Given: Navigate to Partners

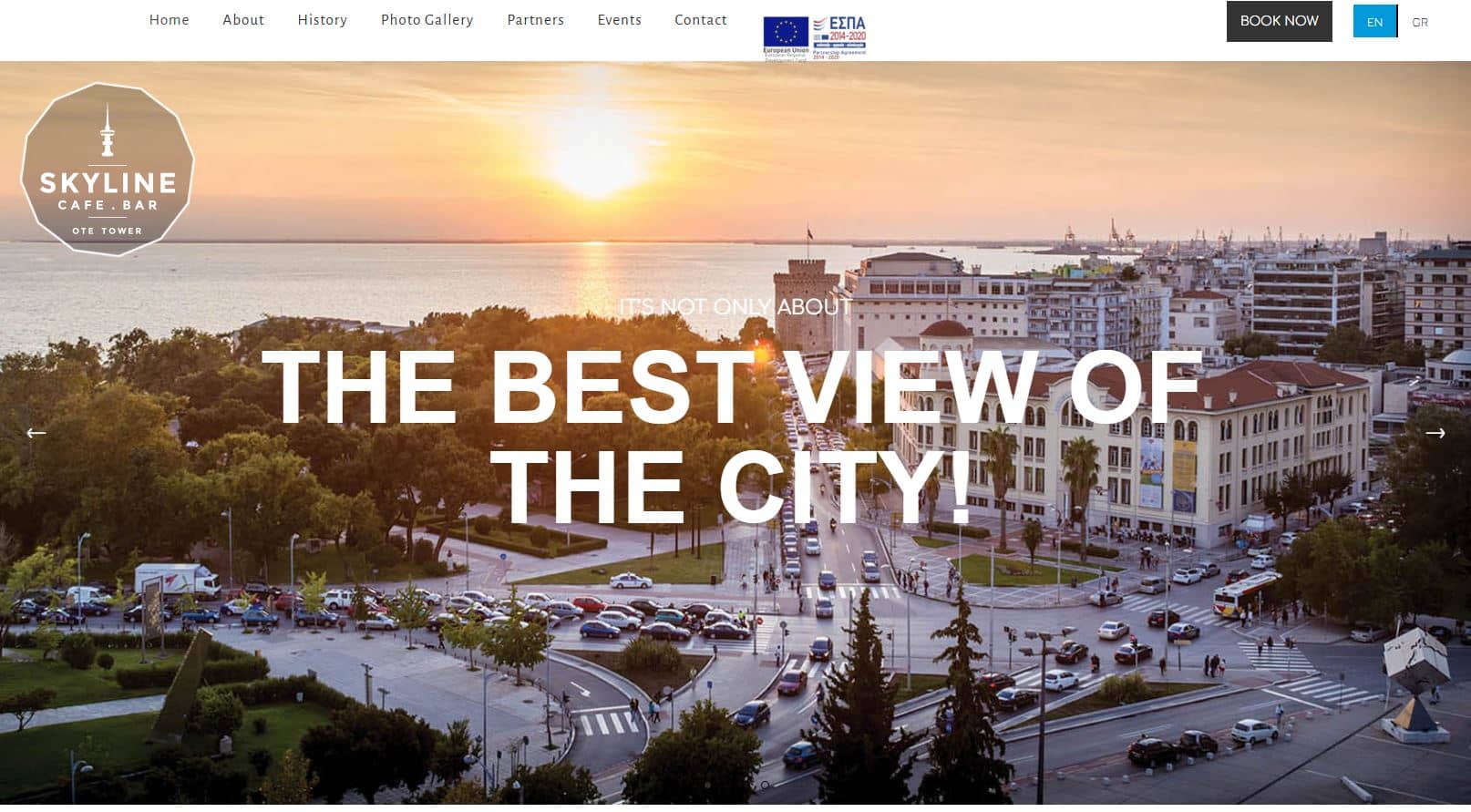Looking at the screenshot, I should click(x=535, y=20).
